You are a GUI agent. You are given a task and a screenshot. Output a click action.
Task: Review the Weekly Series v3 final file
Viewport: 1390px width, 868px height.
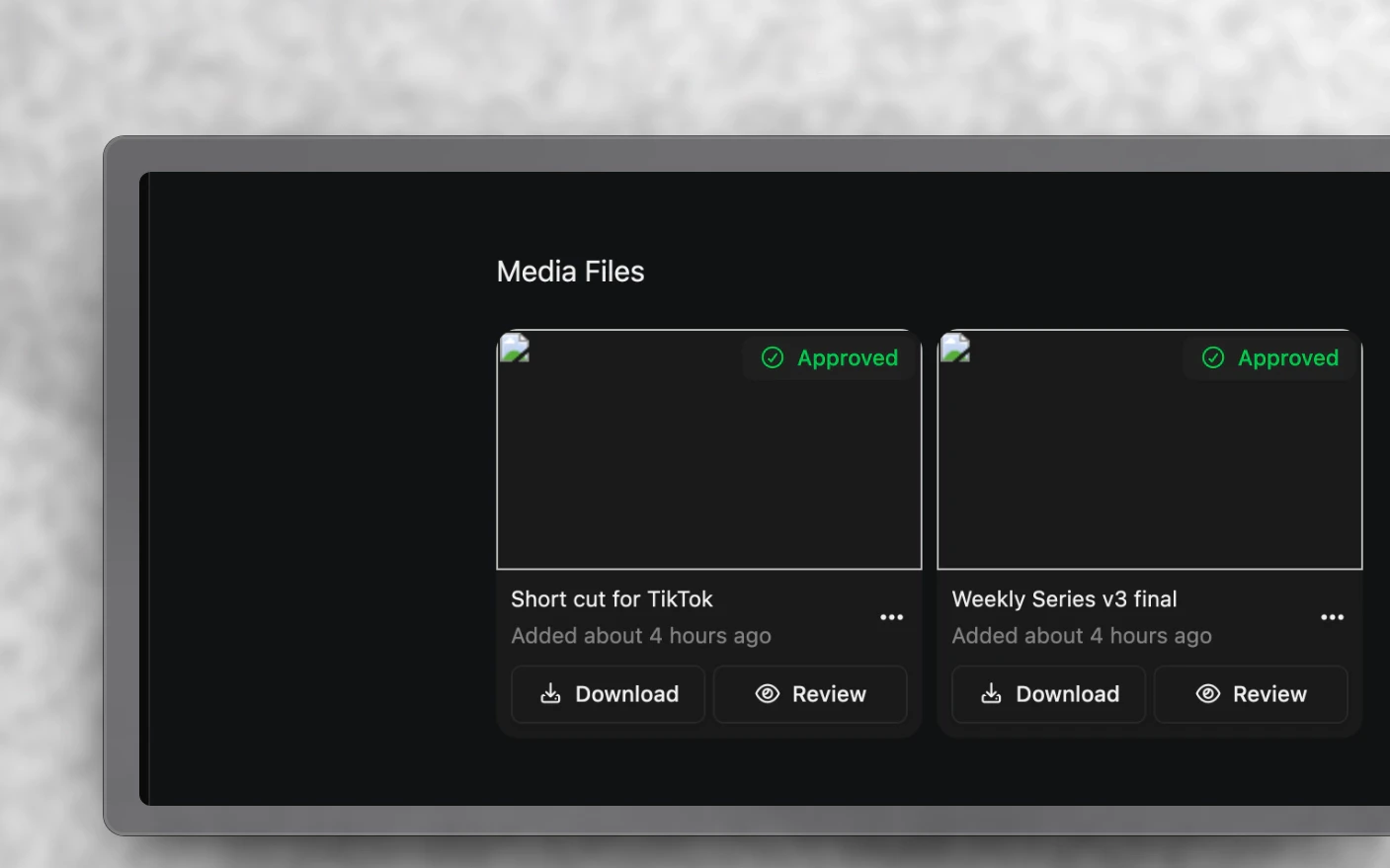click(x=1251, y=694)
